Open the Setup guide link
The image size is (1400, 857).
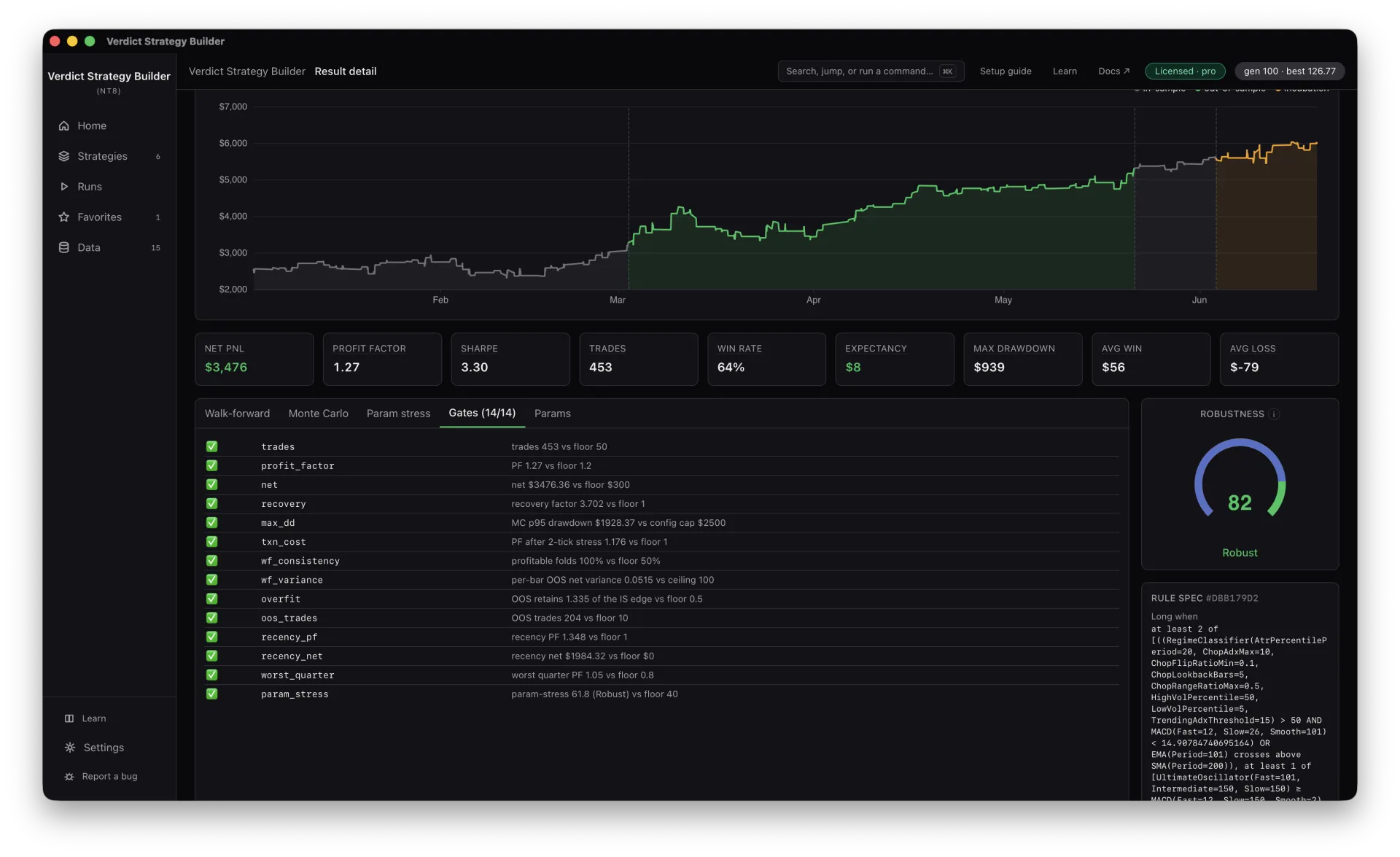click(x=1006, y=71)
